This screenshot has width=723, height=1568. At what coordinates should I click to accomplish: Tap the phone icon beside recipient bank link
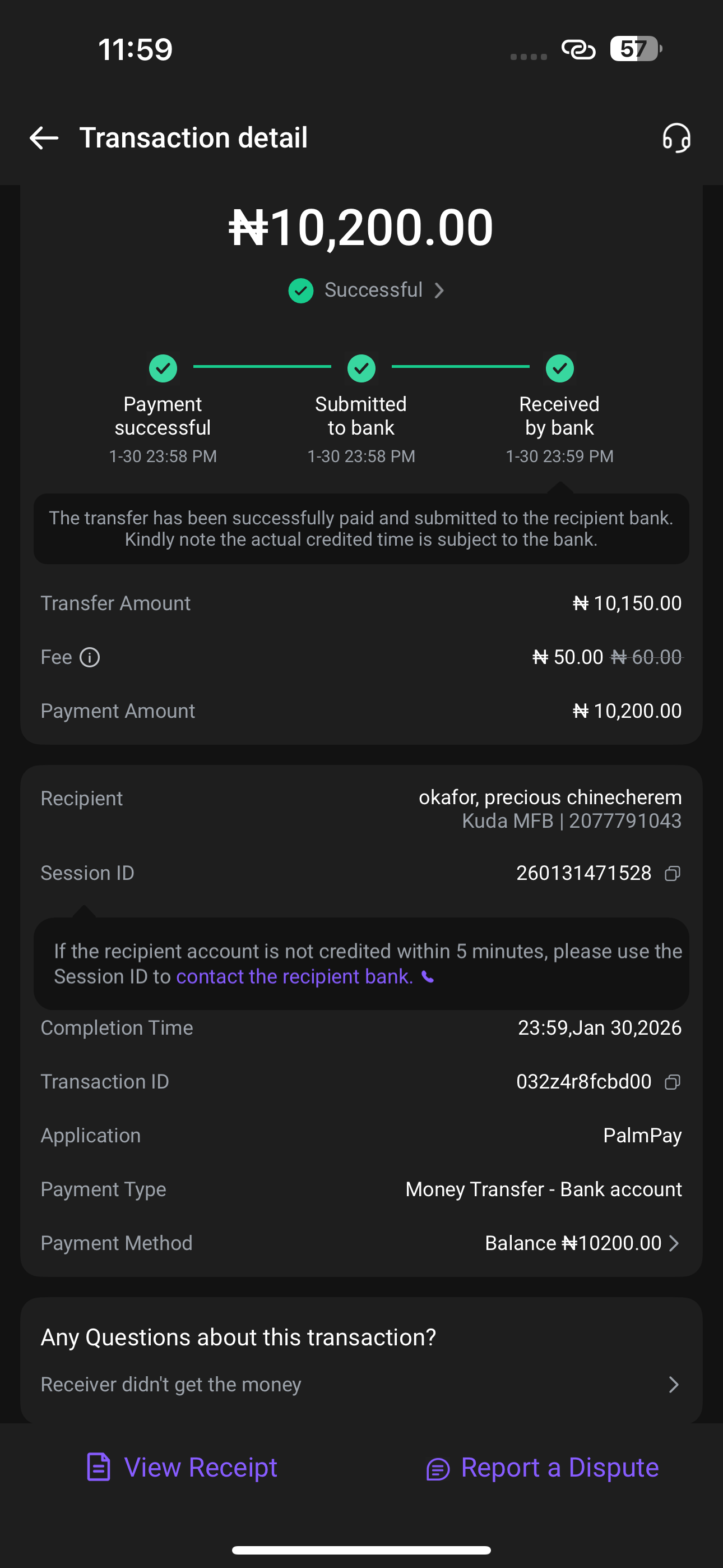pyautogui.click(x=428, y=977)
